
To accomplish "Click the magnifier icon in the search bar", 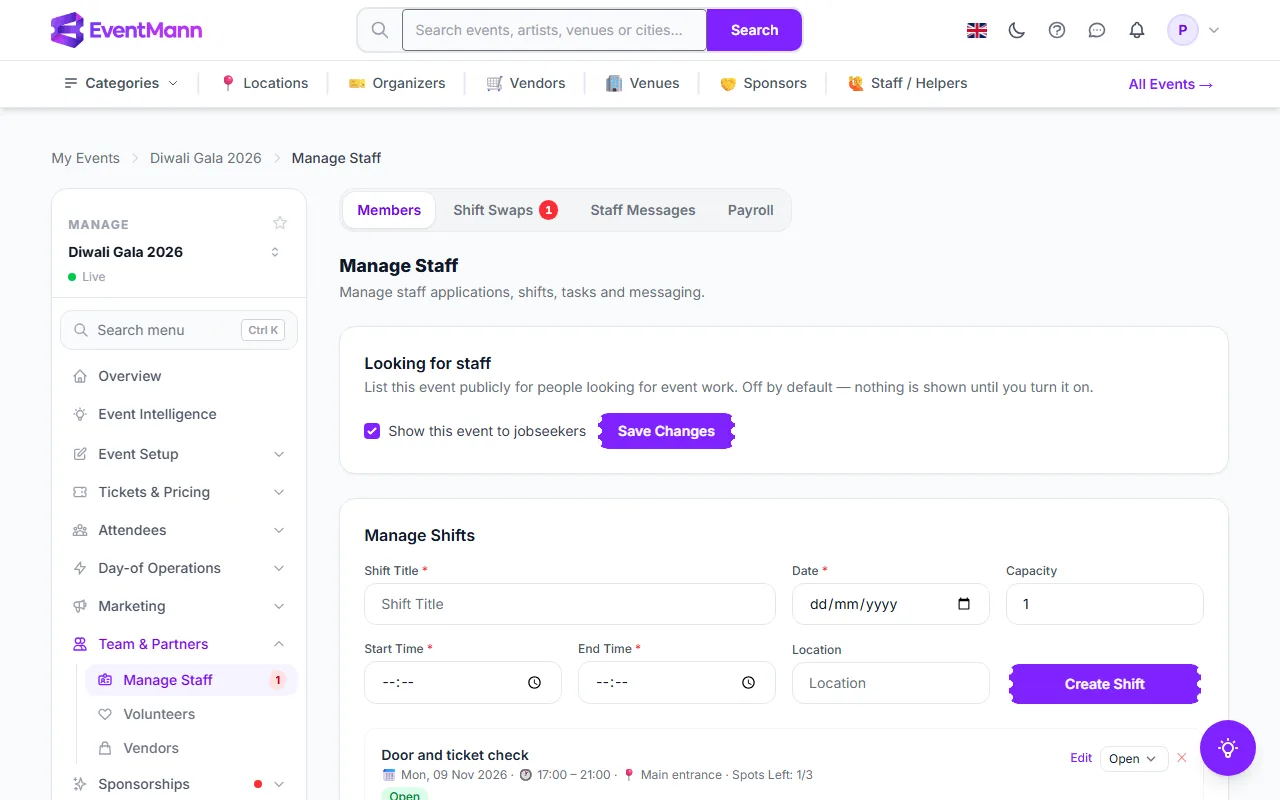I will point(380,30).
